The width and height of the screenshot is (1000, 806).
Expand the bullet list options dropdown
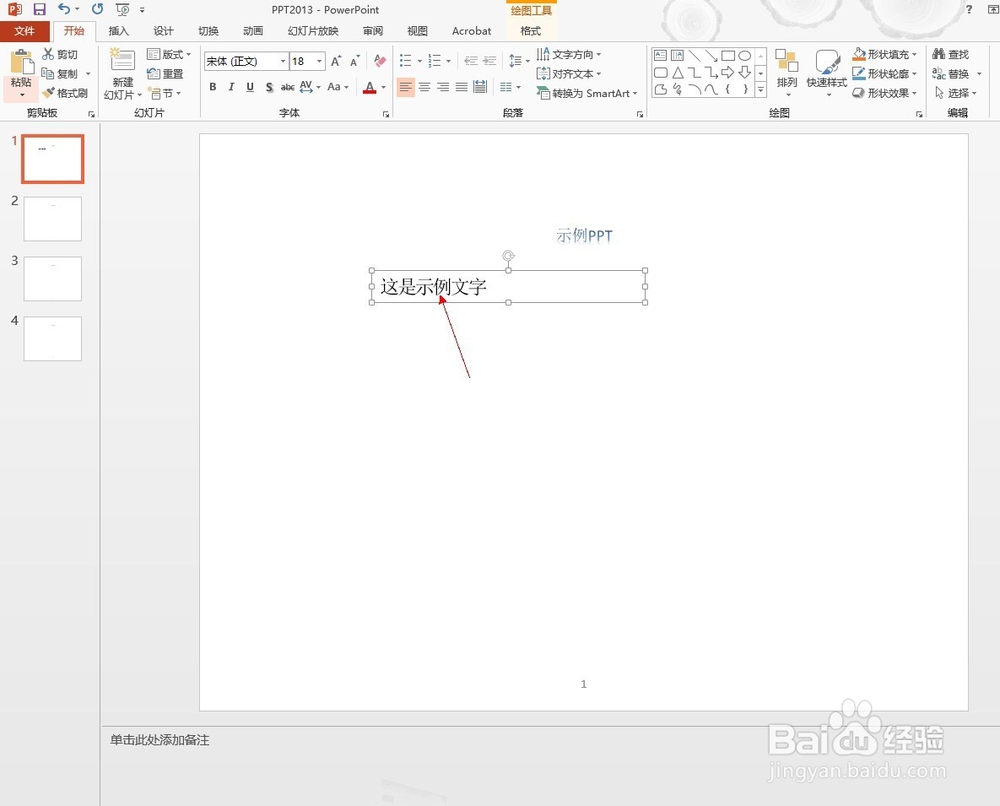pos(419,60)
